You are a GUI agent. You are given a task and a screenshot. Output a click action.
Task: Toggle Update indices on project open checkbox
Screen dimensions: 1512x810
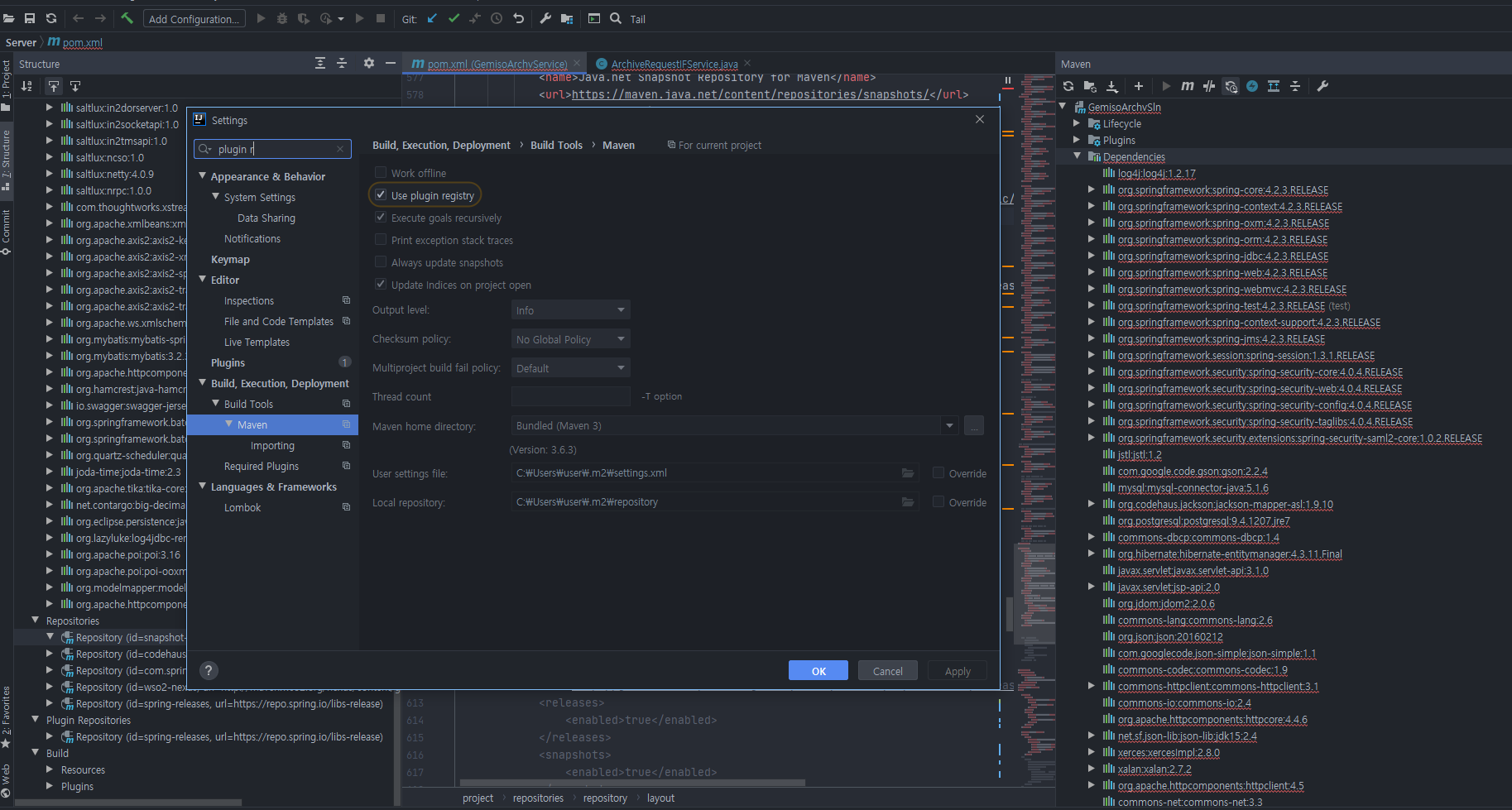pyautogui.click(x=381, y=285)
